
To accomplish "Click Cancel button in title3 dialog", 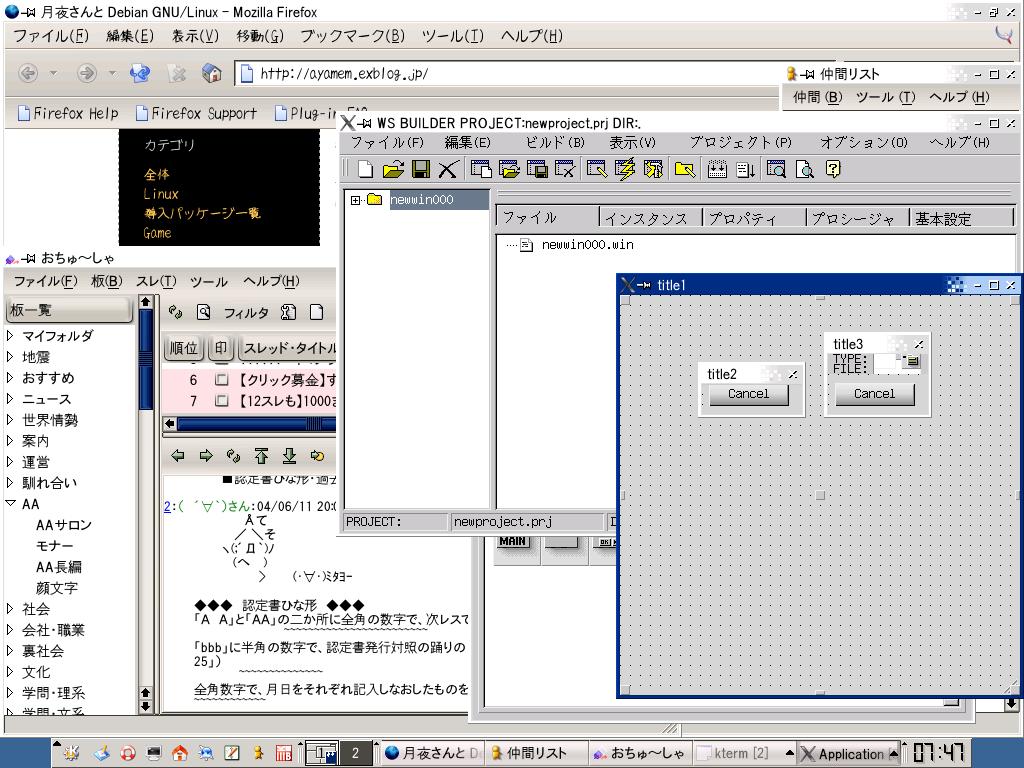I will click(x=874, y=394).
